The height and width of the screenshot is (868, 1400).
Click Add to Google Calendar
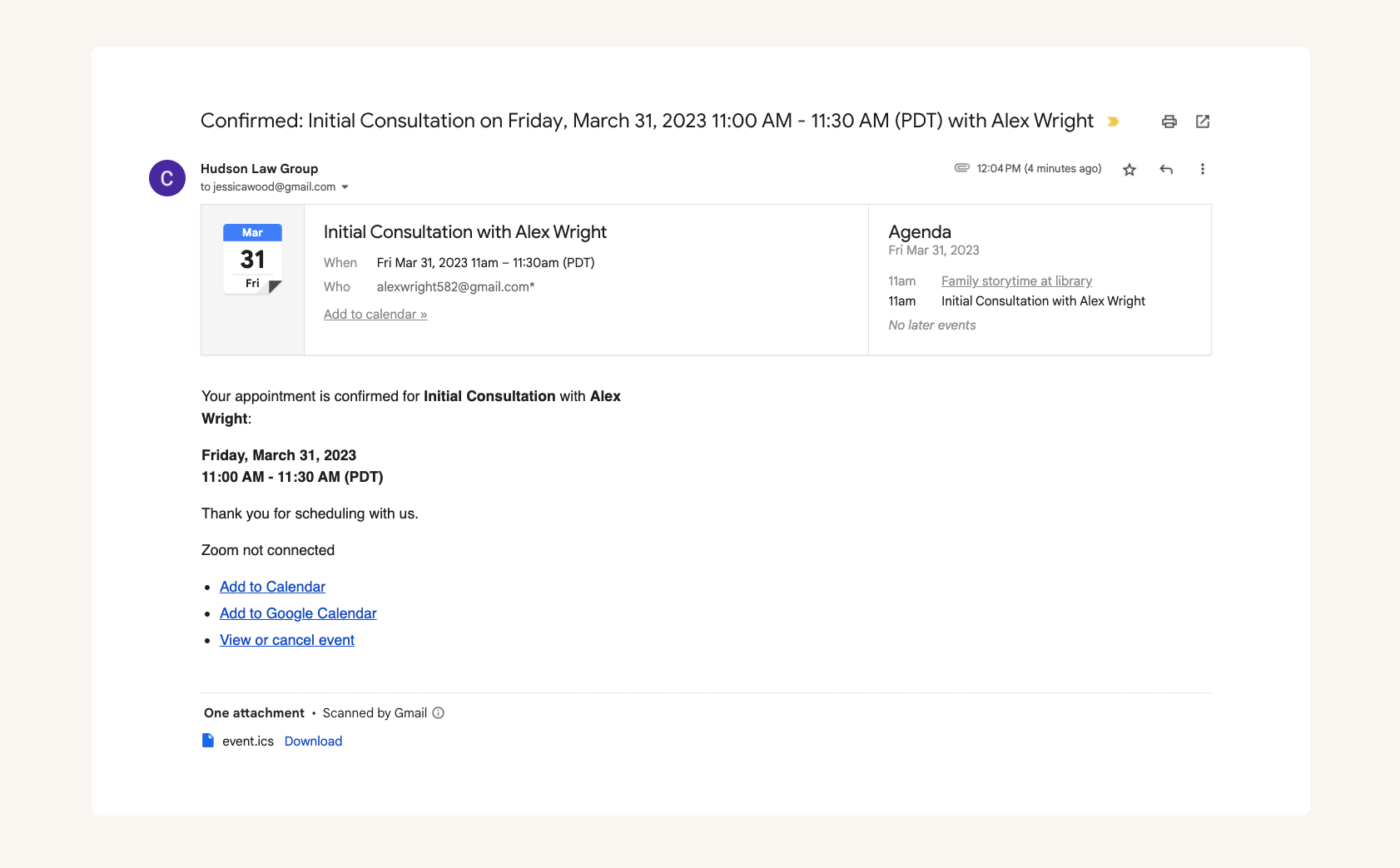(297, 613)
